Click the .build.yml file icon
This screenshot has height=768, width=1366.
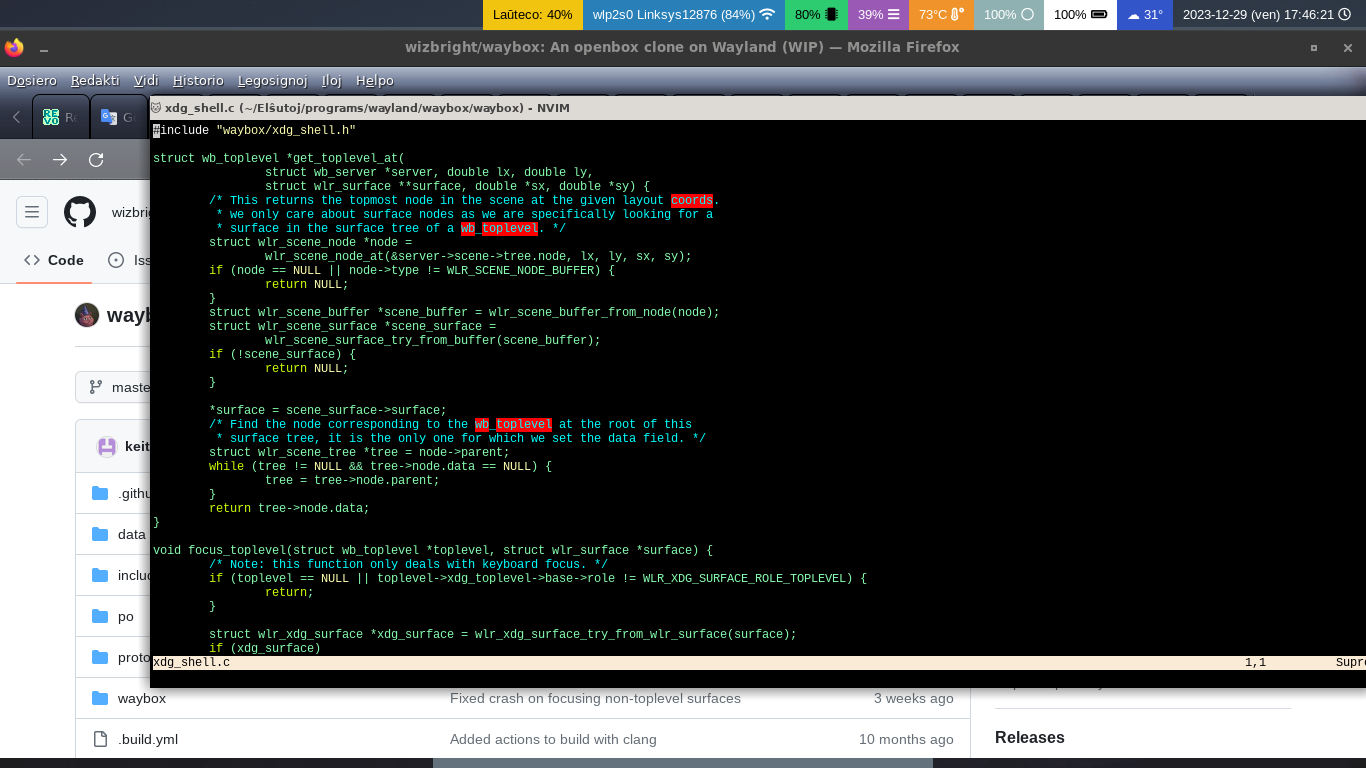(x=100, y=739)
